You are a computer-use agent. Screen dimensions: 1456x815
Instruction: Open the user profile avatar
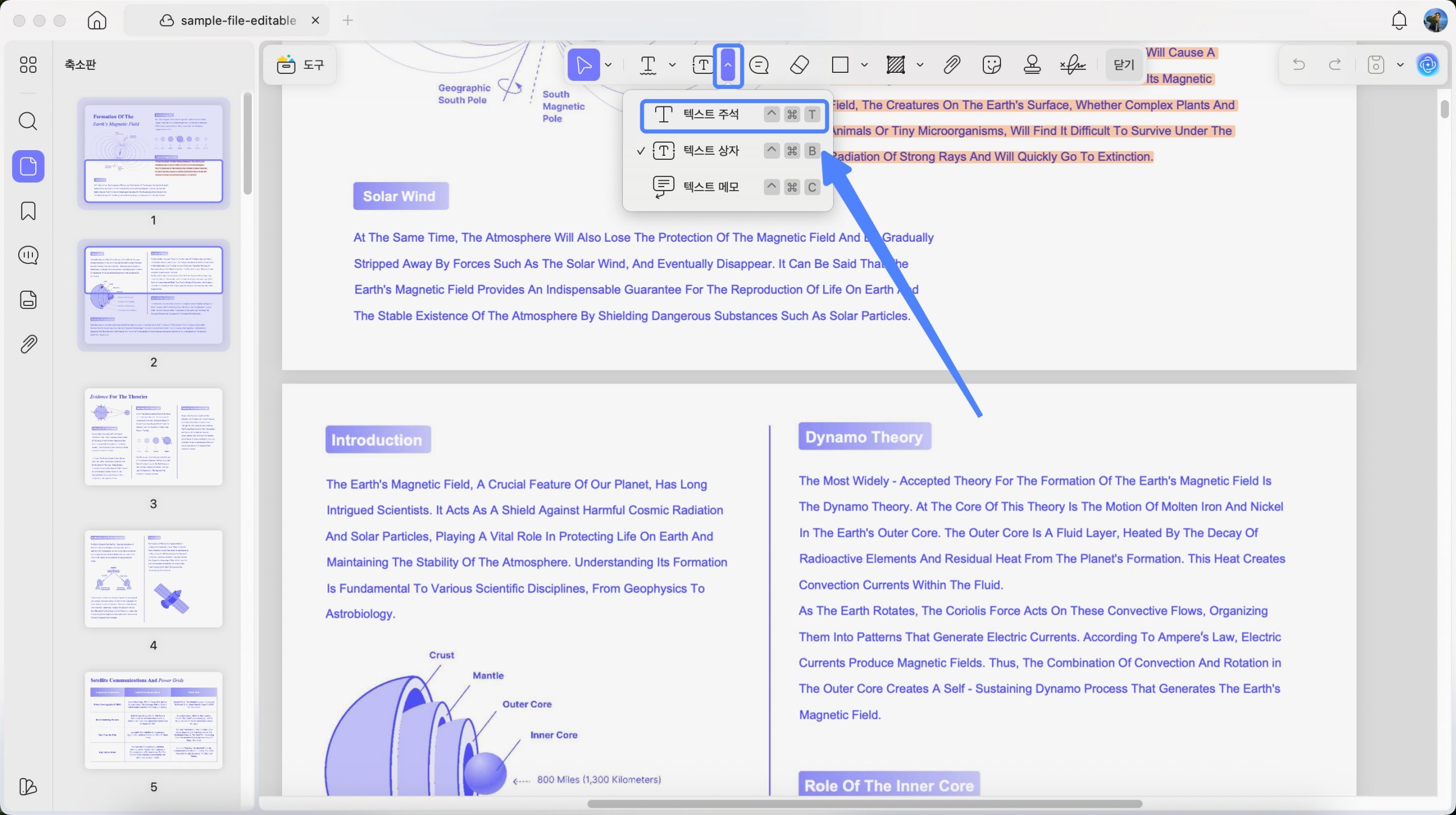(x=1435, y=20)
